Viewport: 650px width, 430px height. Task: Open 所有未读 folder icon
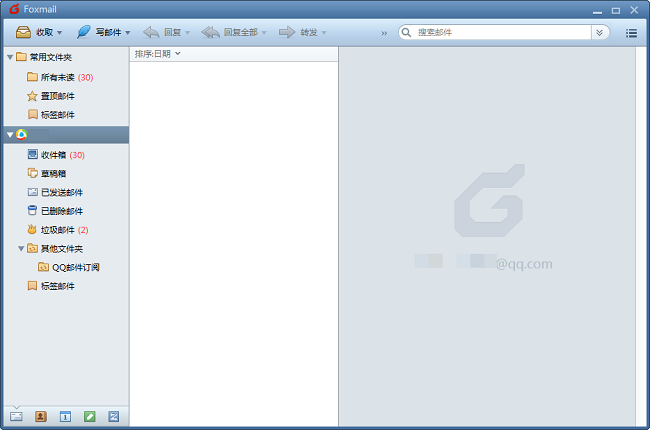tap(32, 77)
